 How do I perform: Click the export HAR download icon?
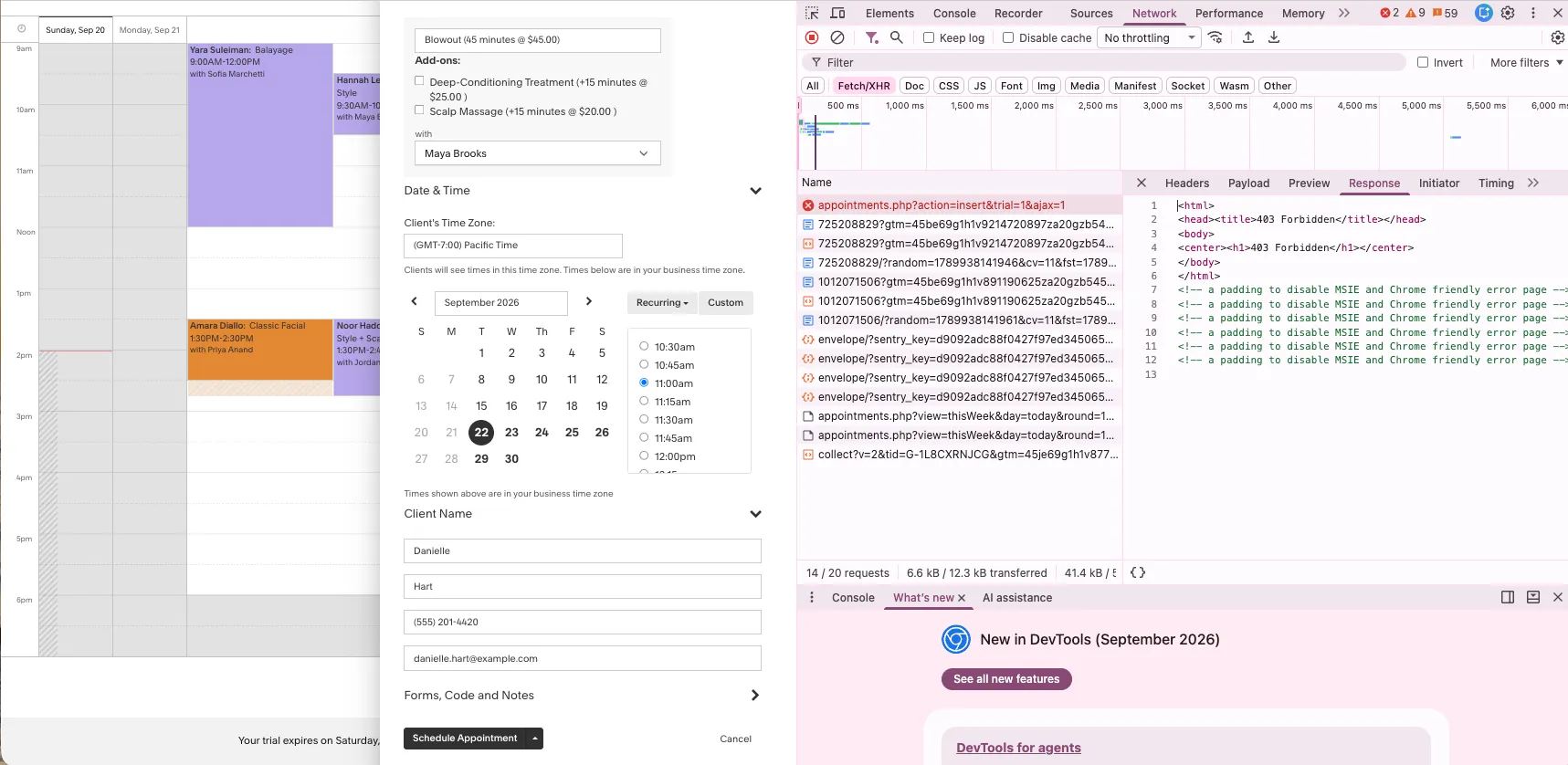[x=1274, y=37]
